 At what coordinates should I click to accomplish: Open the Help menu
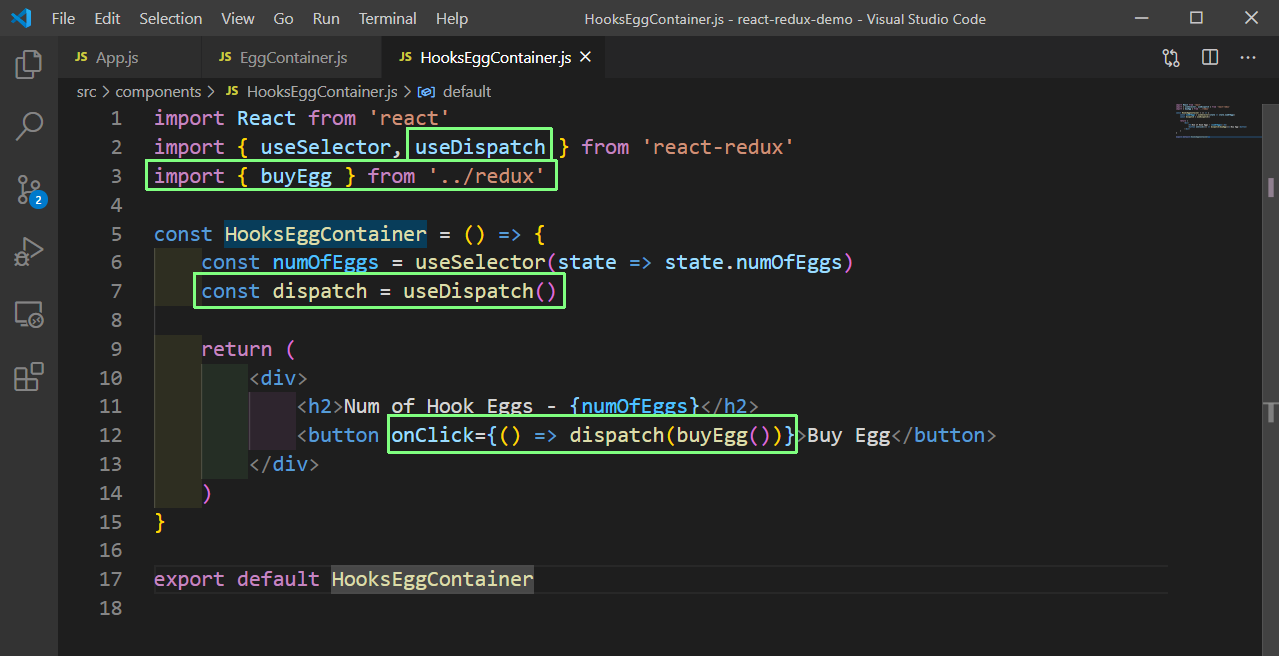pyautogui.click(x=452, y=19)
